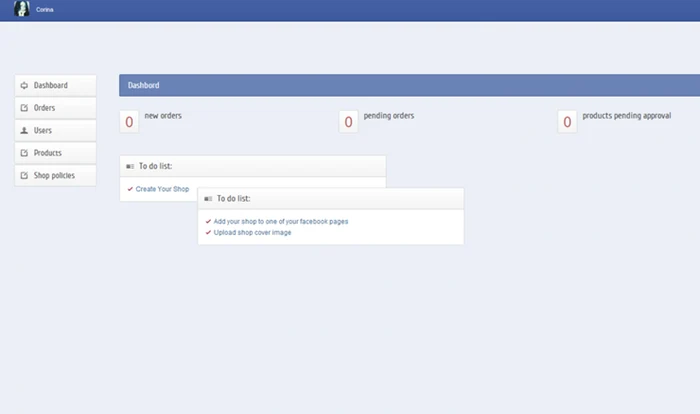Click the list icon in front To do list header
Viewport: 700px width, 414px height.
pos(208,199)
